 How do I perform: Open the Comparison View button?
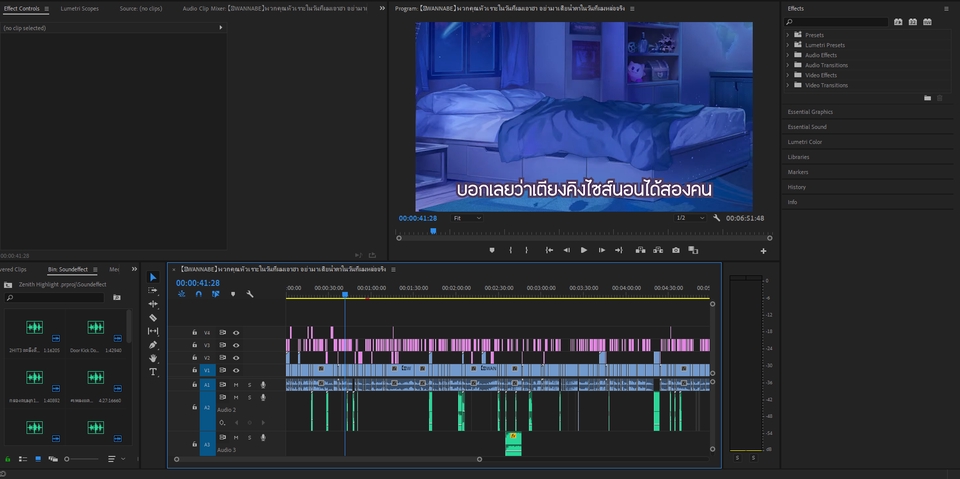pos(693,250)
